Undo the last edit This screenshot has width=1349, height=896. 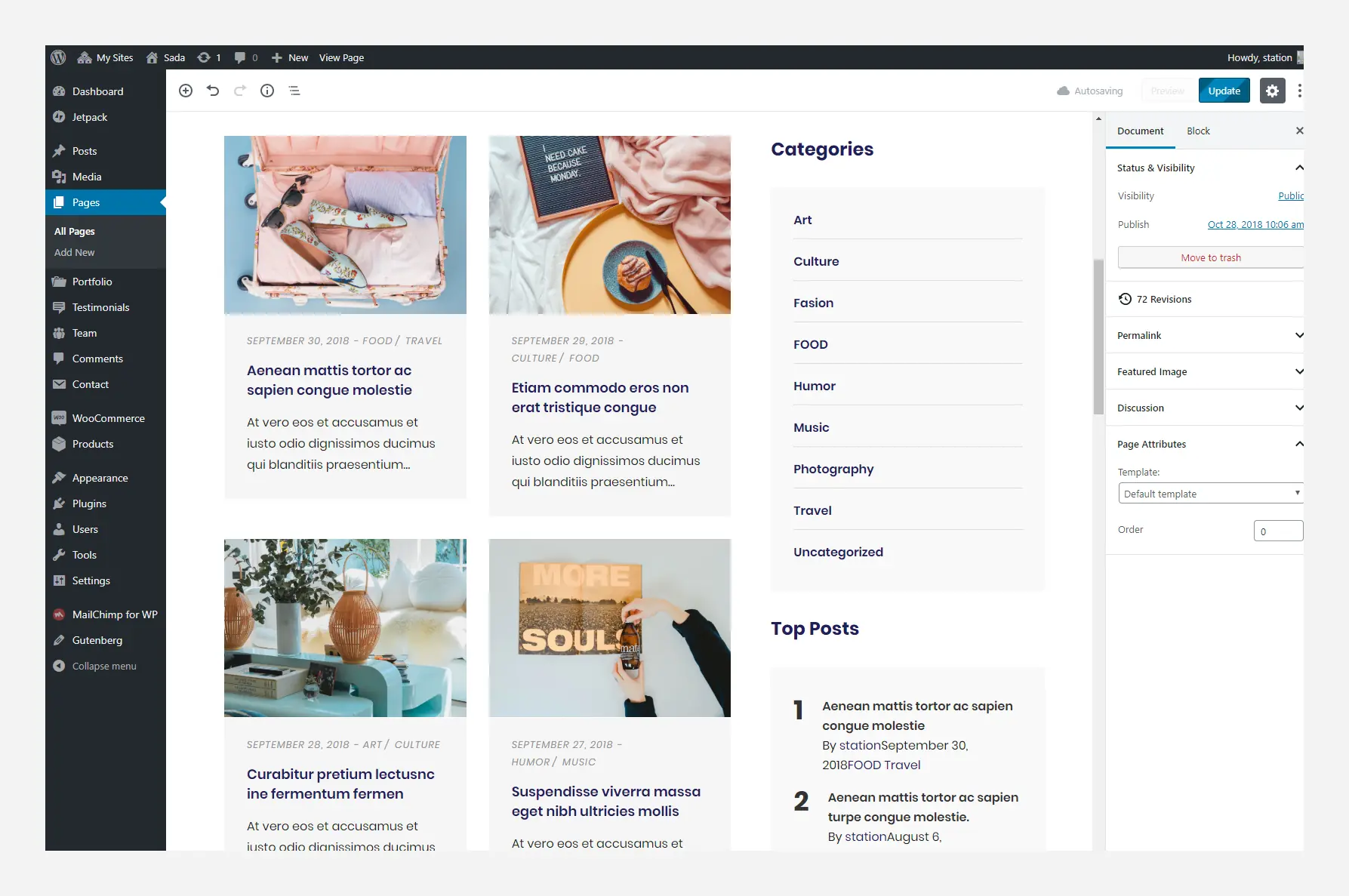[x=213, y=91]
